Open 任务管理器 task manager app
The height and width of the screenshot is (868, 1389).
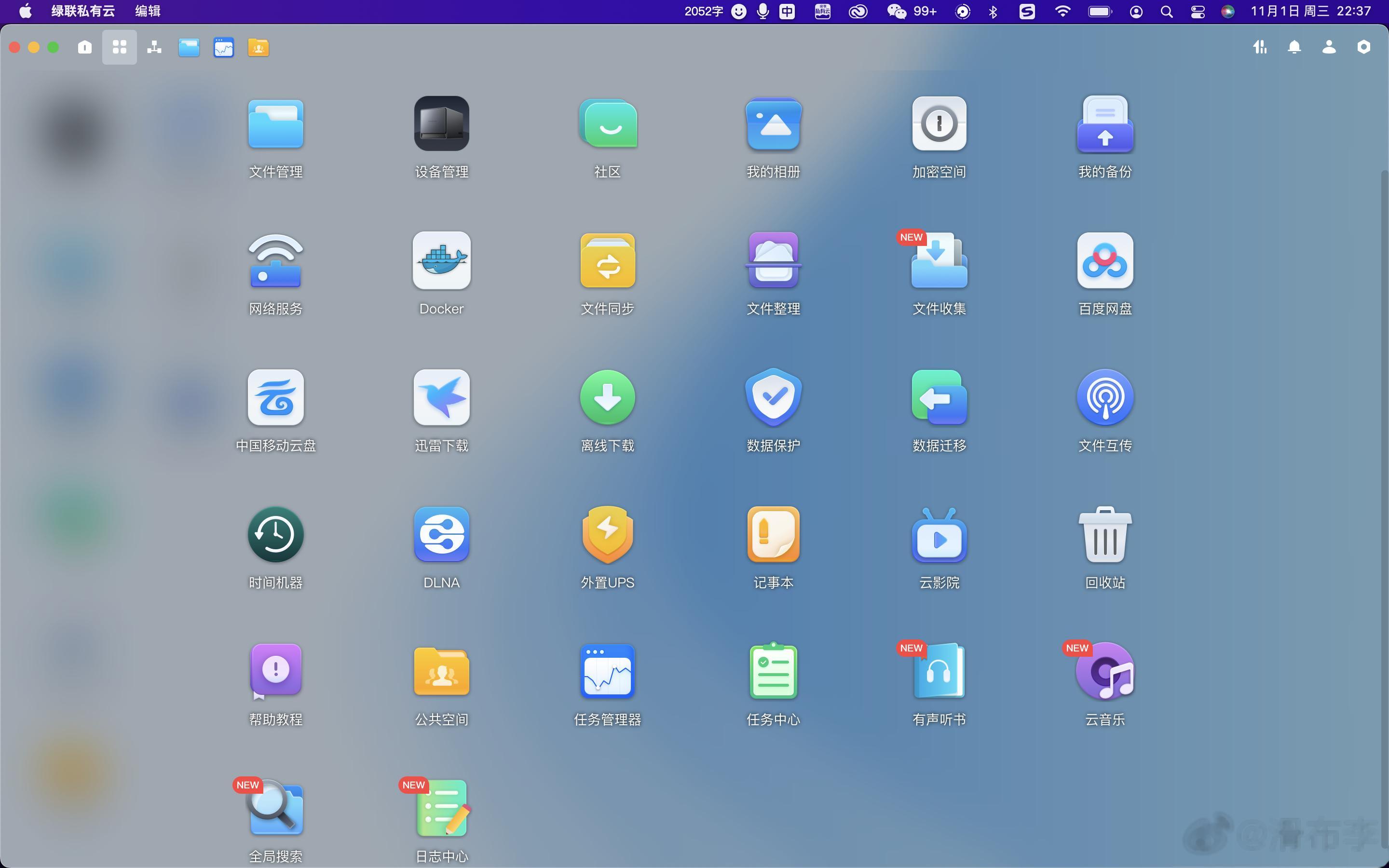(607, 671)
